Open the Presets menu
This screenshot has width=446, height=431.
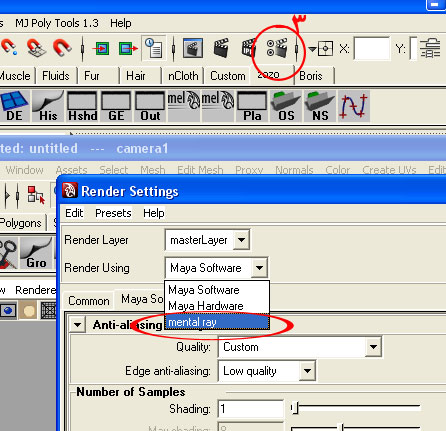click(x=113, y=213)
